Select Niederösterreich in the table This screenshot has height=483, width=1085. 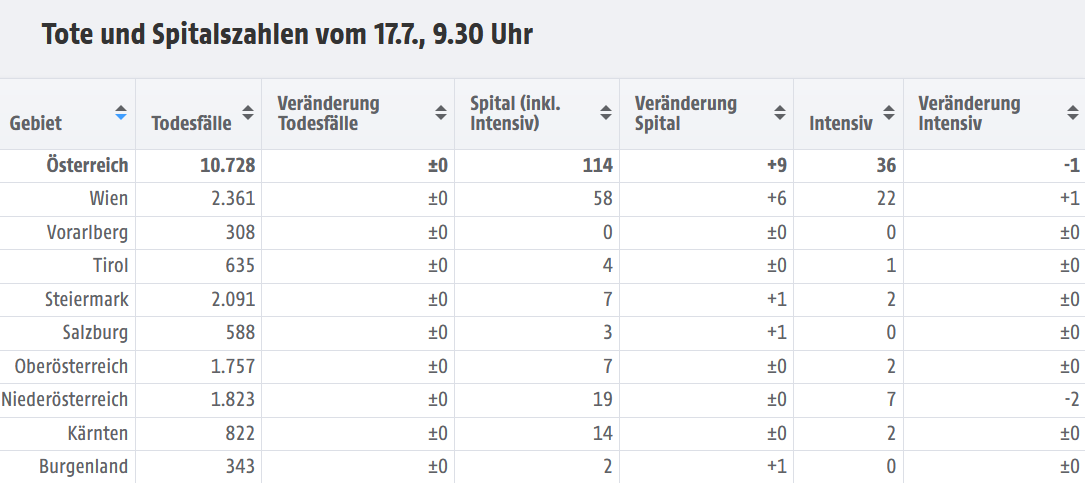[x=65, y=400]
